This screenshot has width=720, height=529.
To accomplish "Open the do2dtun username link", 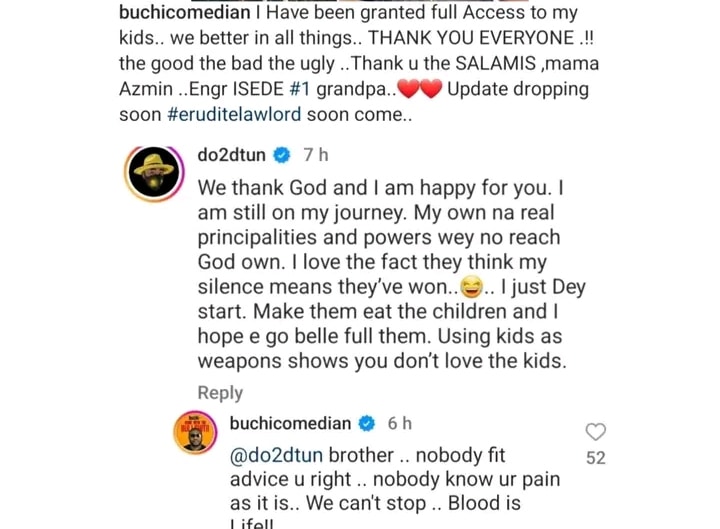I will [234, 155].
